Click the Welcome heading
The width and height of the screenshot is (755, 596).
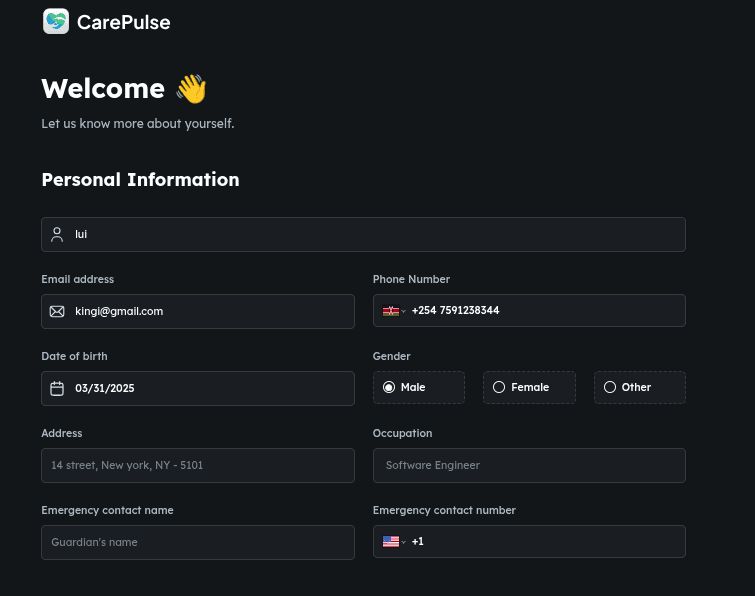tap(103, 89)
